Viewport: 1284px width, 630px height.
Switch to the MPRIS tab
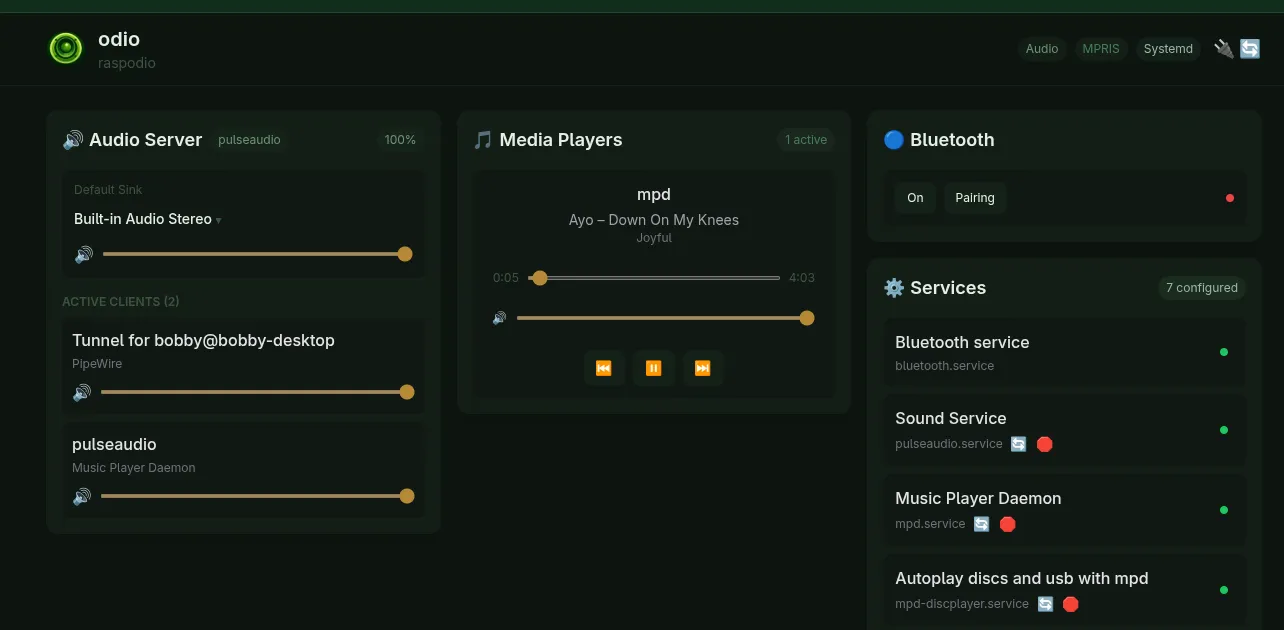tap(1101, 48)
